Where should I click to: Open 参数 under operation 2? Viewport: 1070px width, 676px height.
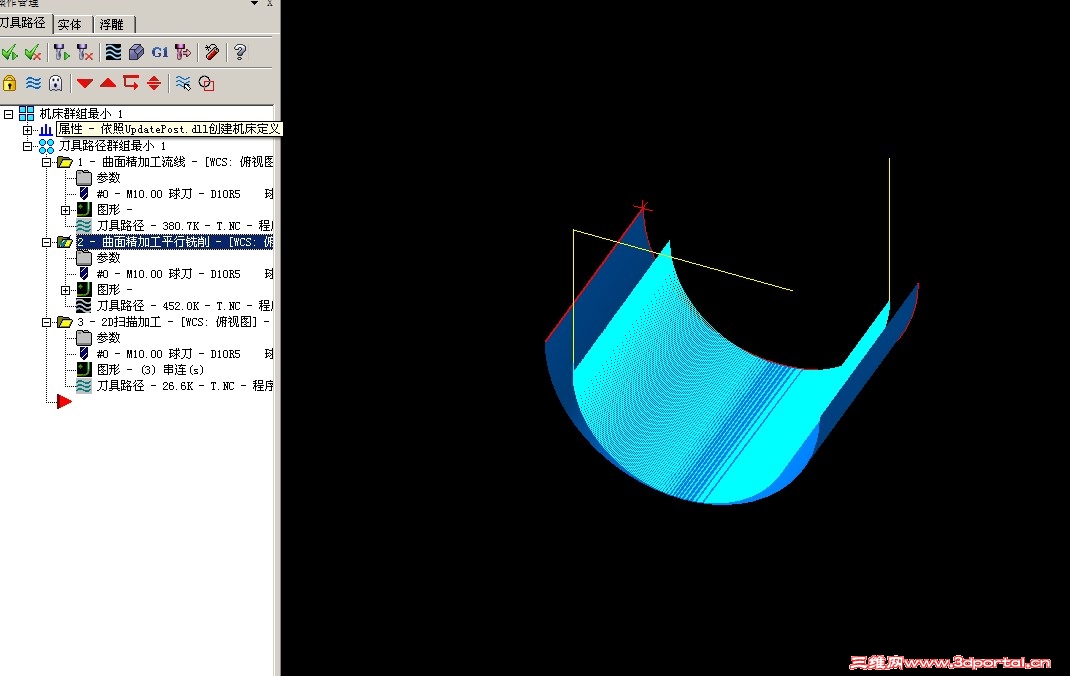[108, 258]
